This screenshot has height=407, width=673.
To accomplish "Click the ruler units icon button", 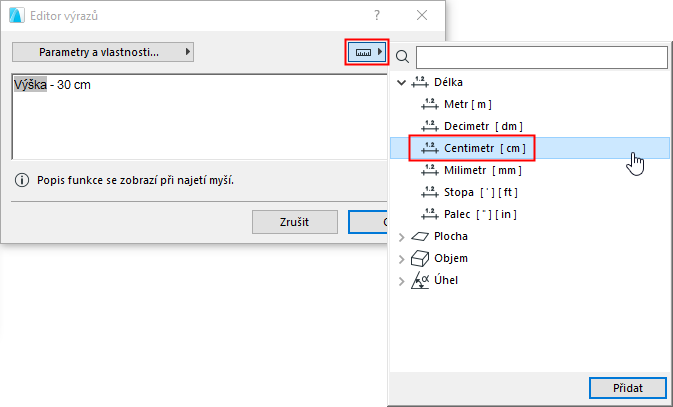I will tap(365, 52).
